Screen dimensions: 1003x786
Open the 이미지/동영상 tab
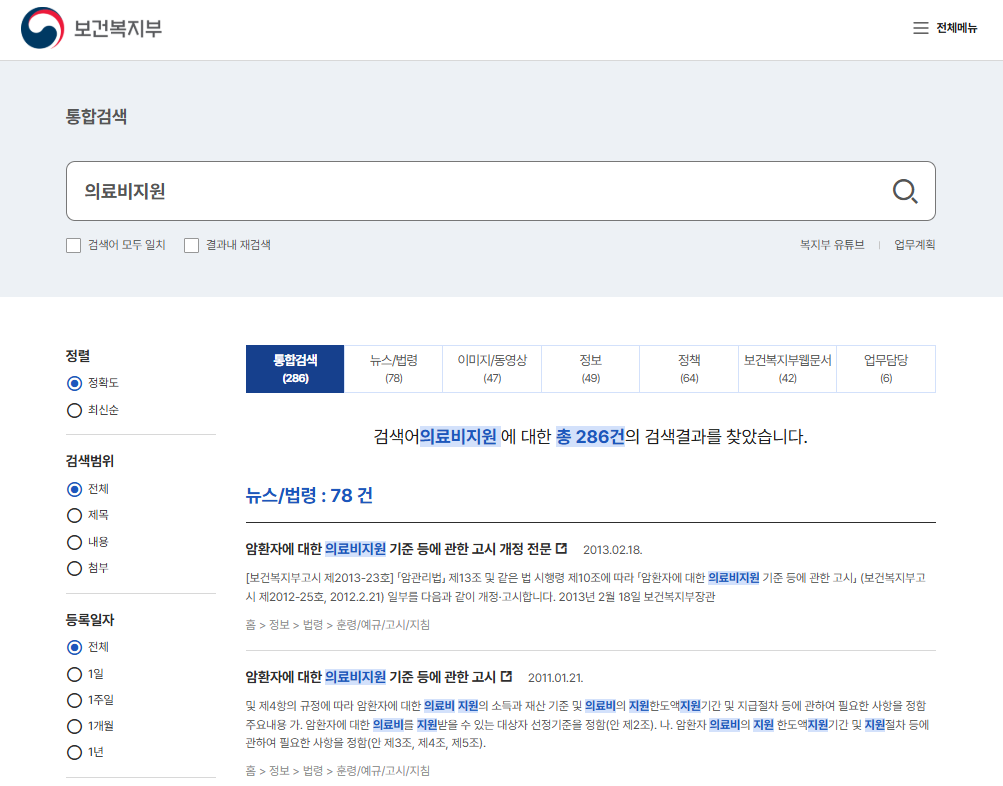[x=492, y=369]
